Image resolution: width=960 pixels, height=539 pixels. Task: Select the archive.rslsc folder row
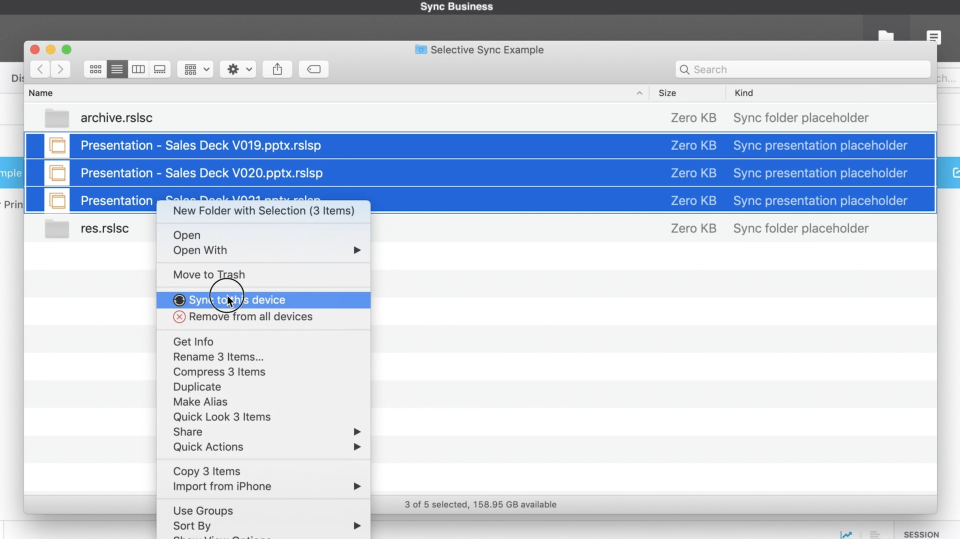(481, 118)
